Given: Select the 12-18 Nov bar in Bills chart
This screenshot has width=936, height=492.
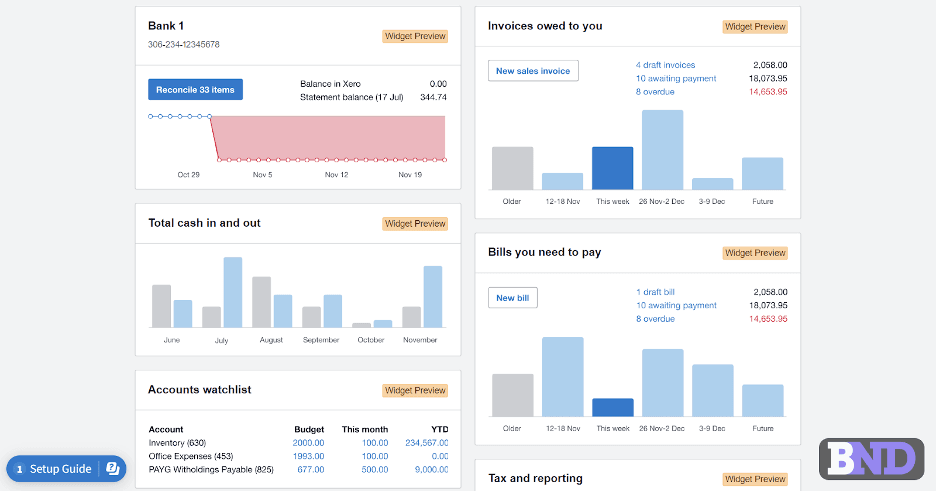Looking at the screenshot, I should 563,377.
